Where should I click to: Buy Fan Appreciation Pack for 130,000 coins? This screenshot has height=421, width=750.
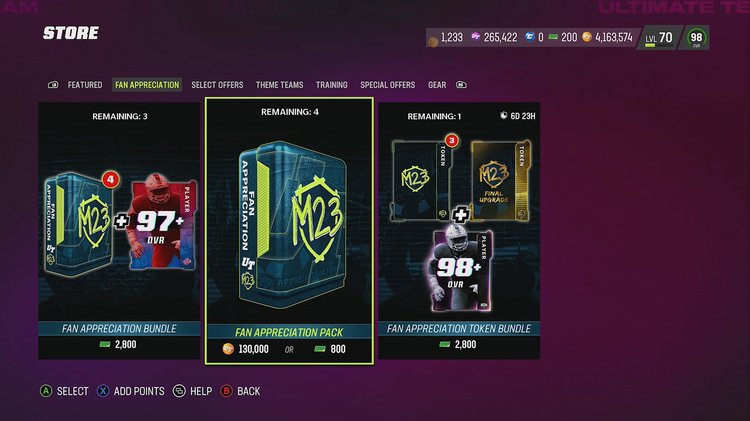pos(246,349)
